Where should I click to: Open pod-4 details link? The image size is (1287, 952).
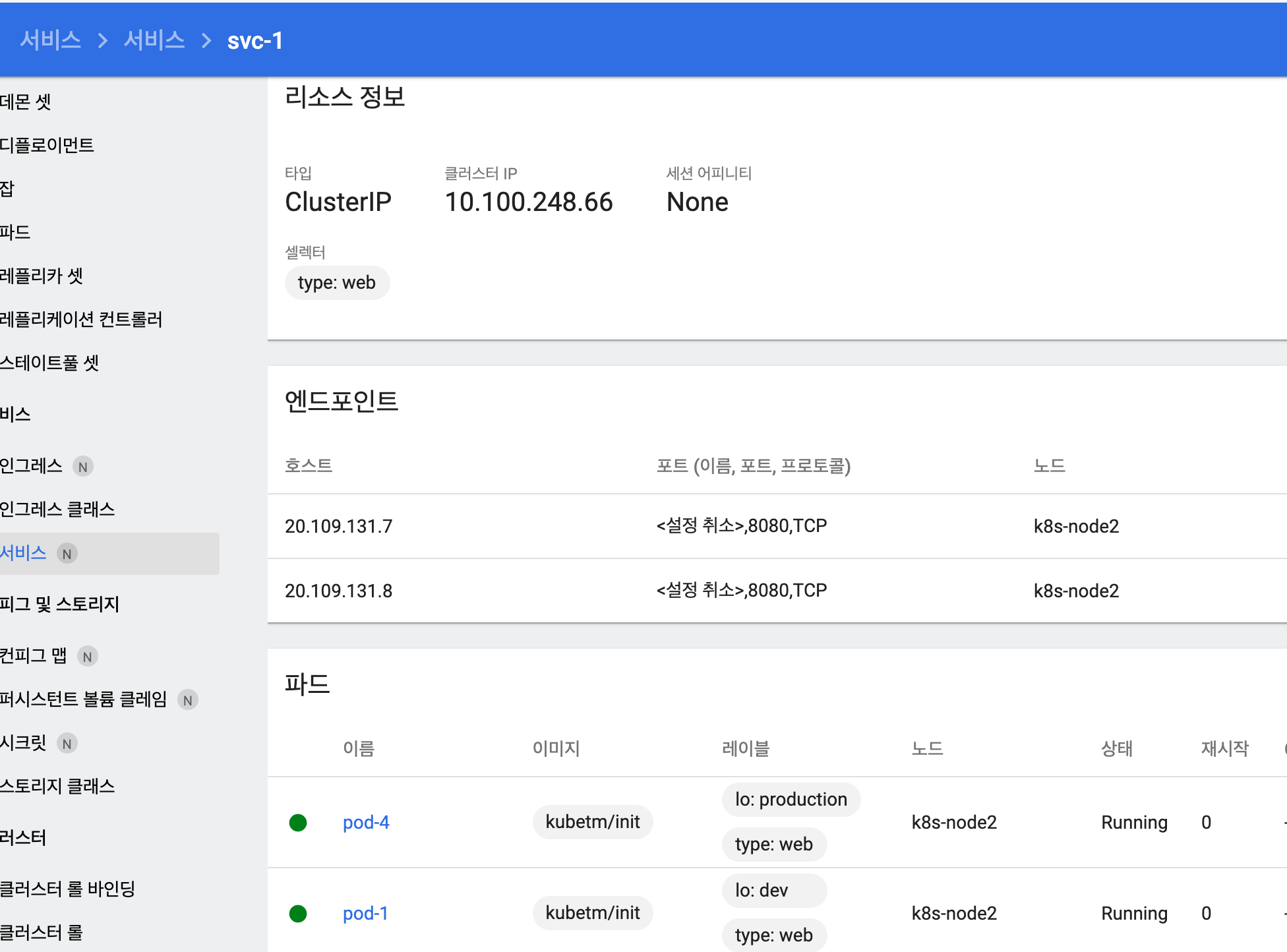click(366, 822)
